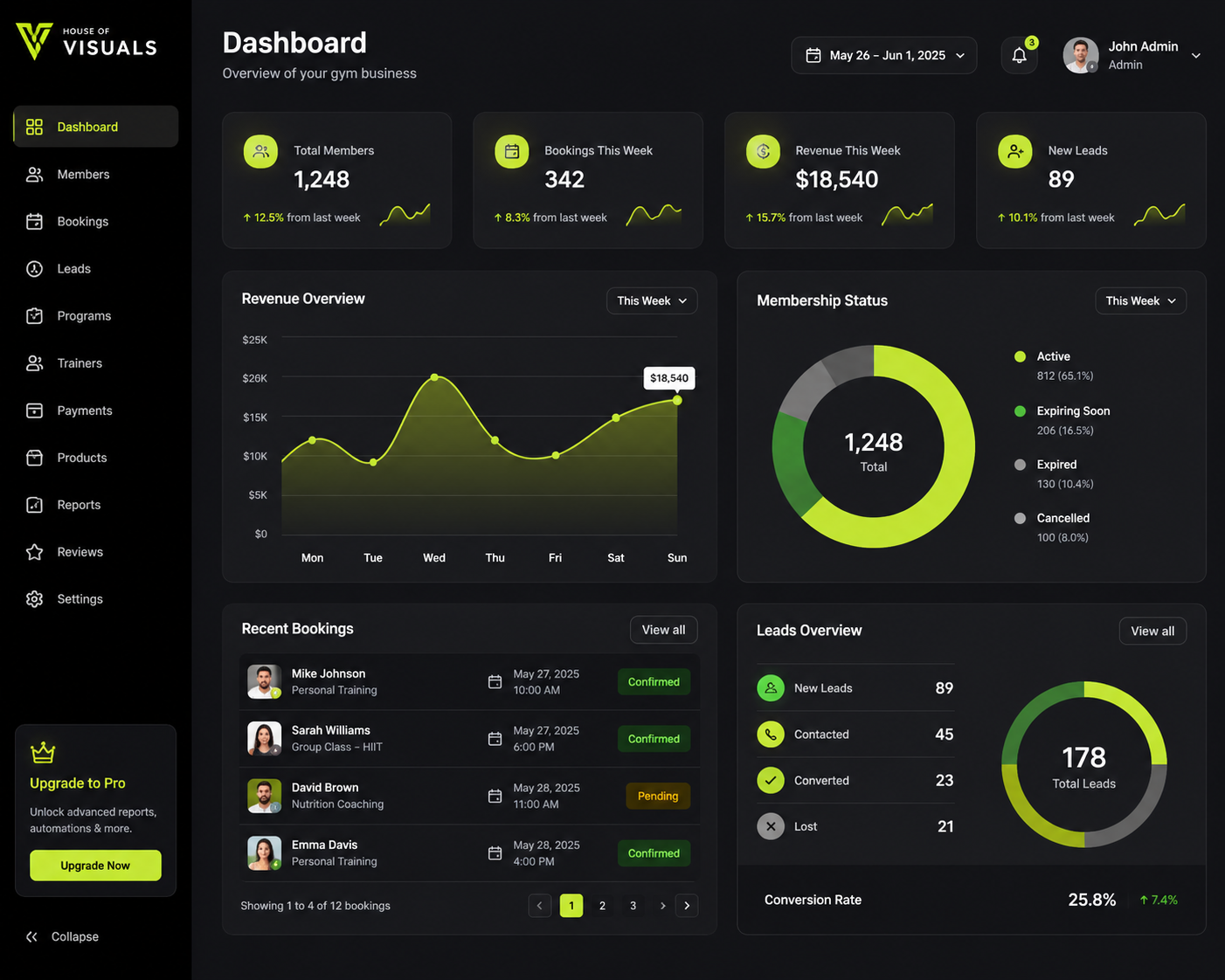Open the May 26 - Jun 1, 2025 date dropdown
1225x980 pixels.
(x=884, y=55)
